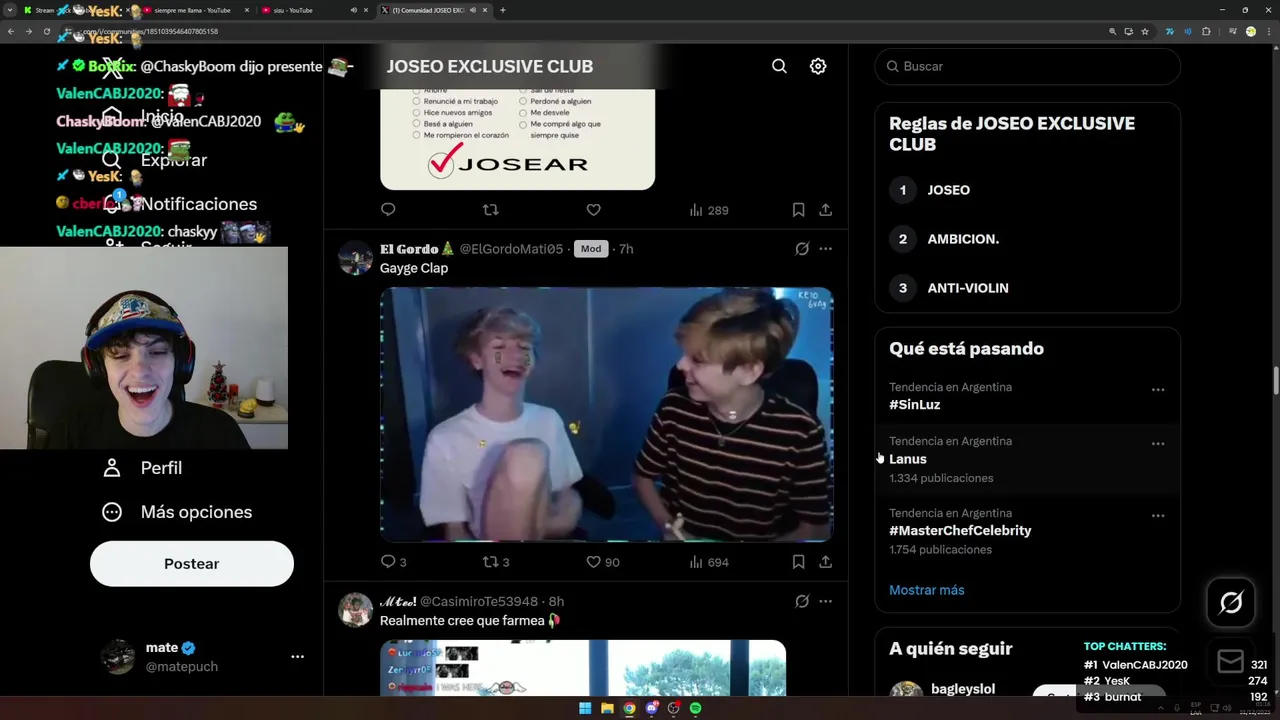
Task: Click rule 3 'ANTI-VIOLIN'
Action: click(968, 288)
